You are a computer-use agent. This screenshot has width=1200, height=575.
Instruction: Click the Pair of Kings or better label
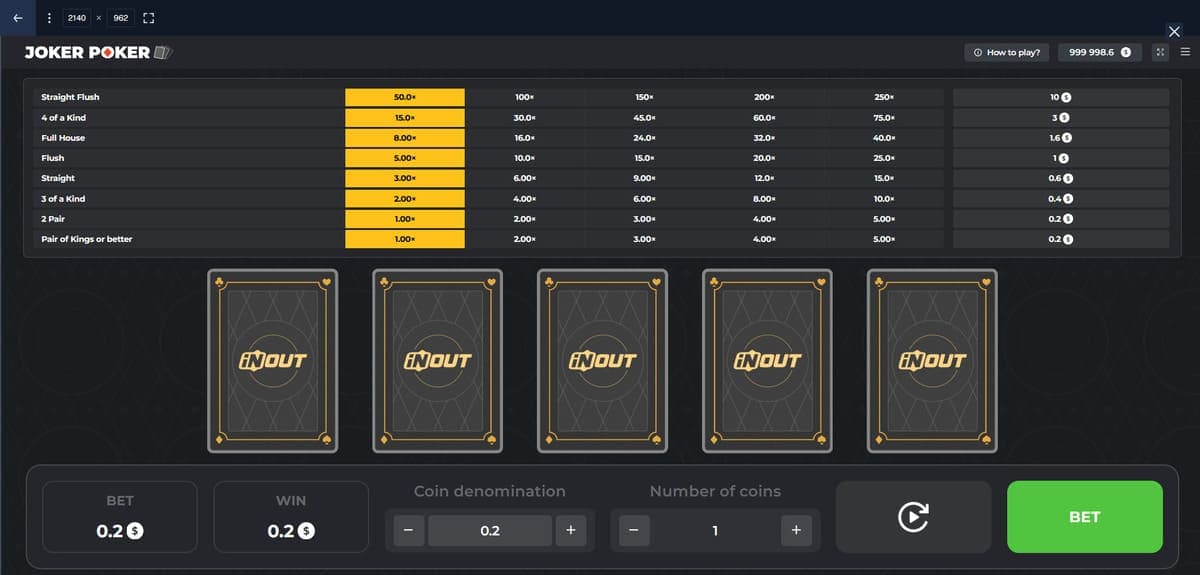click(86, 239)
